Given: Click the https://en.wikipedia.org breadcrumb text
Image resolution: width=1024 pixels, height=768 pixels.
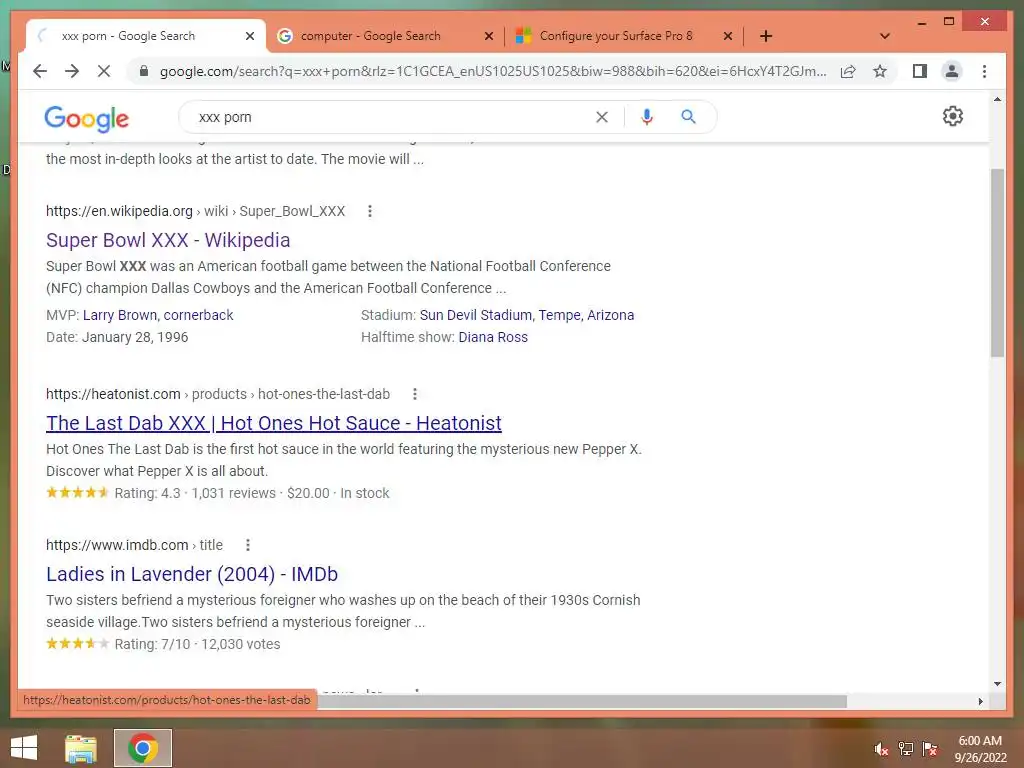Looking at the screenshot, I should [x=119, y=211].
